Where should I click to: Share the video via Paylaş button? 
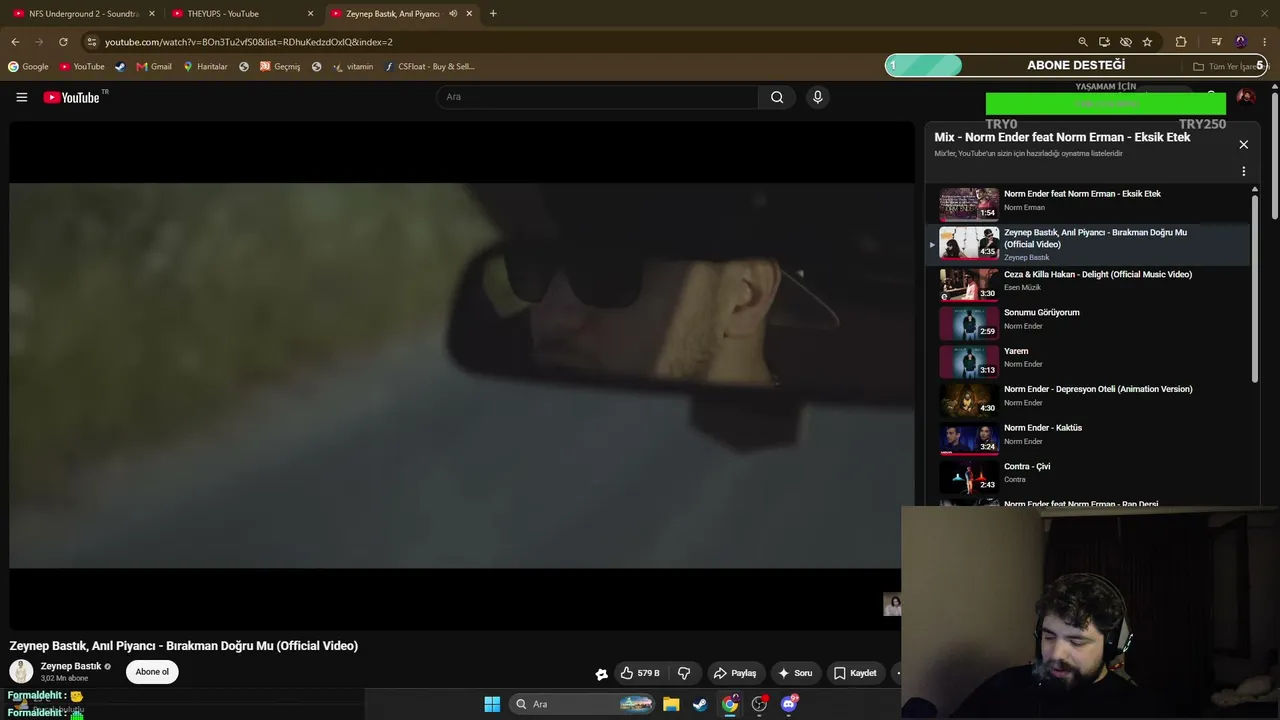735,673
